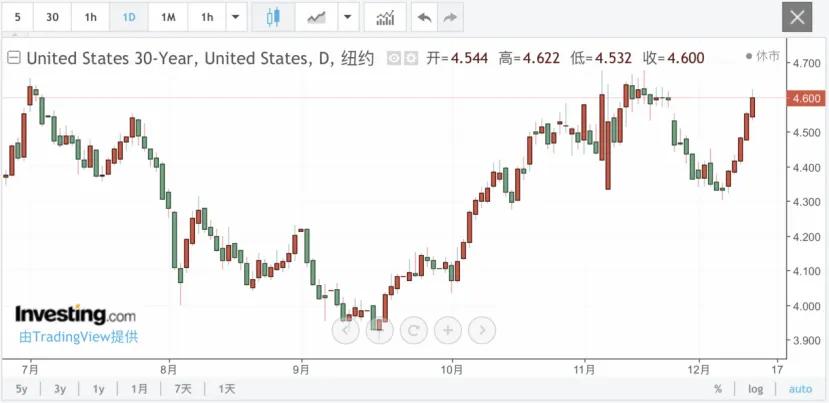Toggle auto scale
The image size is (829, 403).
(x=800, y=389)
